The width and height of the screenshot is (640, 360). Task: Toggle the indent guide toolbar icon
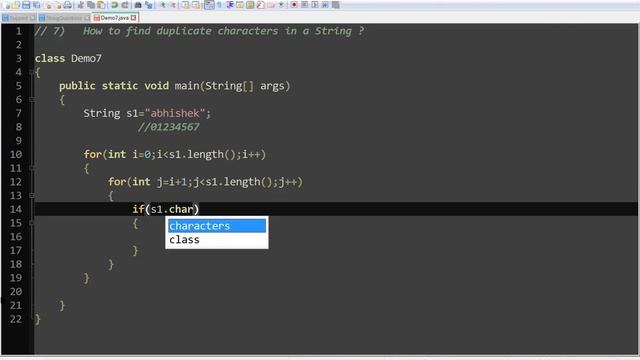tap(230, 5)
